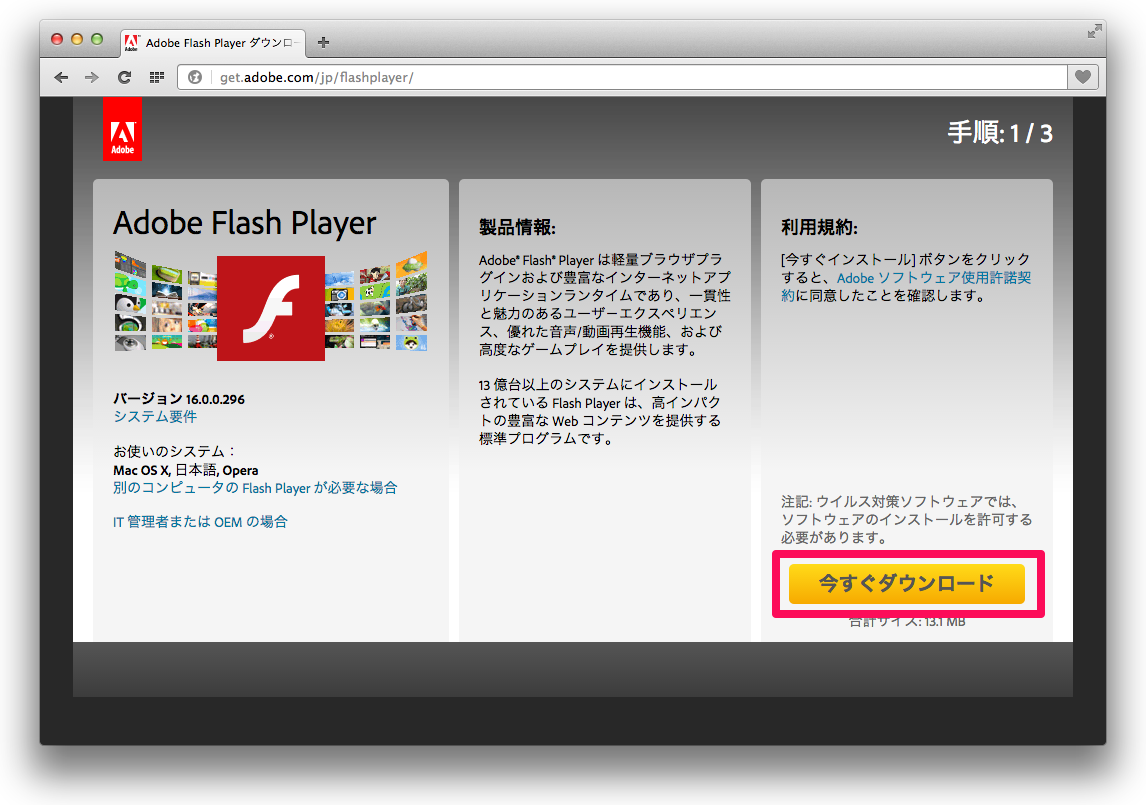The height and width of the screenshot is (805, 1146).
Task: Go back to the previous page
Action: point(62,77)
